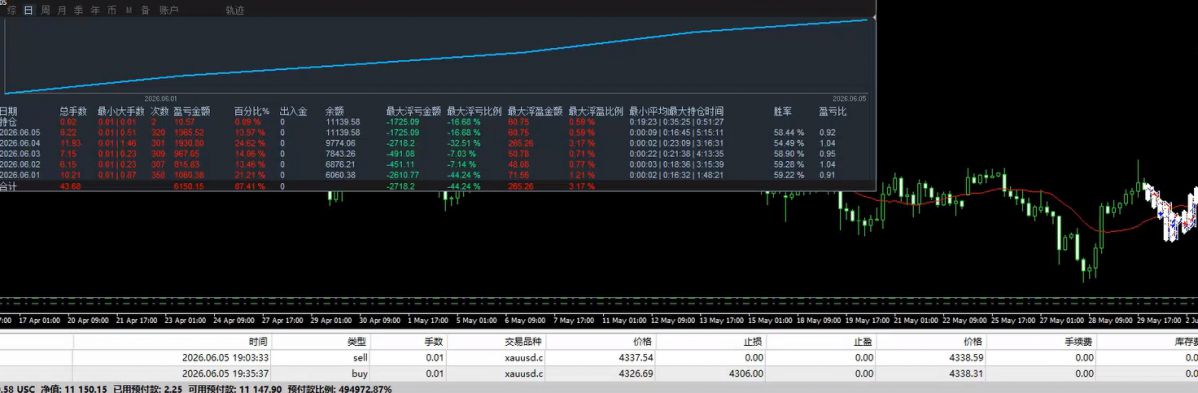The height and width of the screenshot is (393, 1198).
Task: Click max floating loss -2610.77
Action: (x=402, y=175)
